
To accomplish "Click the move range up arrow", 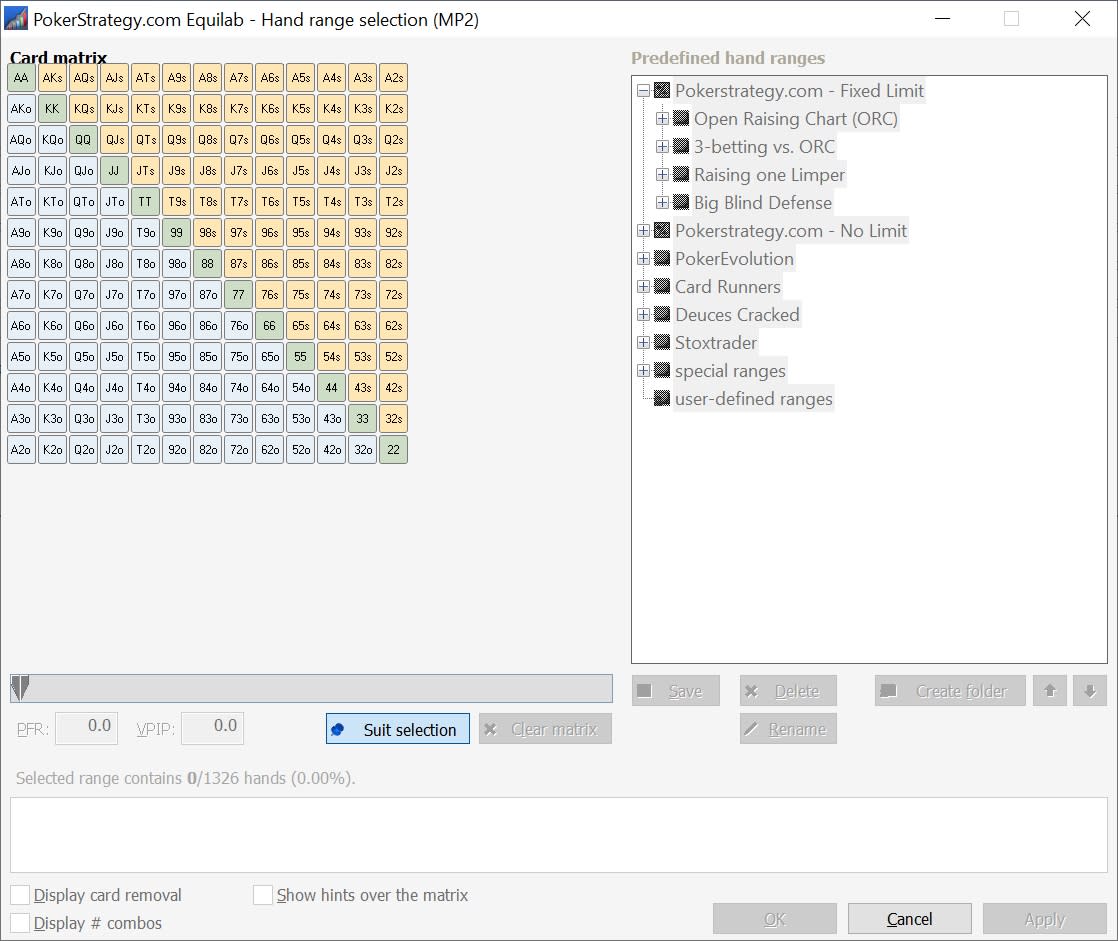I will pyautogui.click(x=1050, y=691).
